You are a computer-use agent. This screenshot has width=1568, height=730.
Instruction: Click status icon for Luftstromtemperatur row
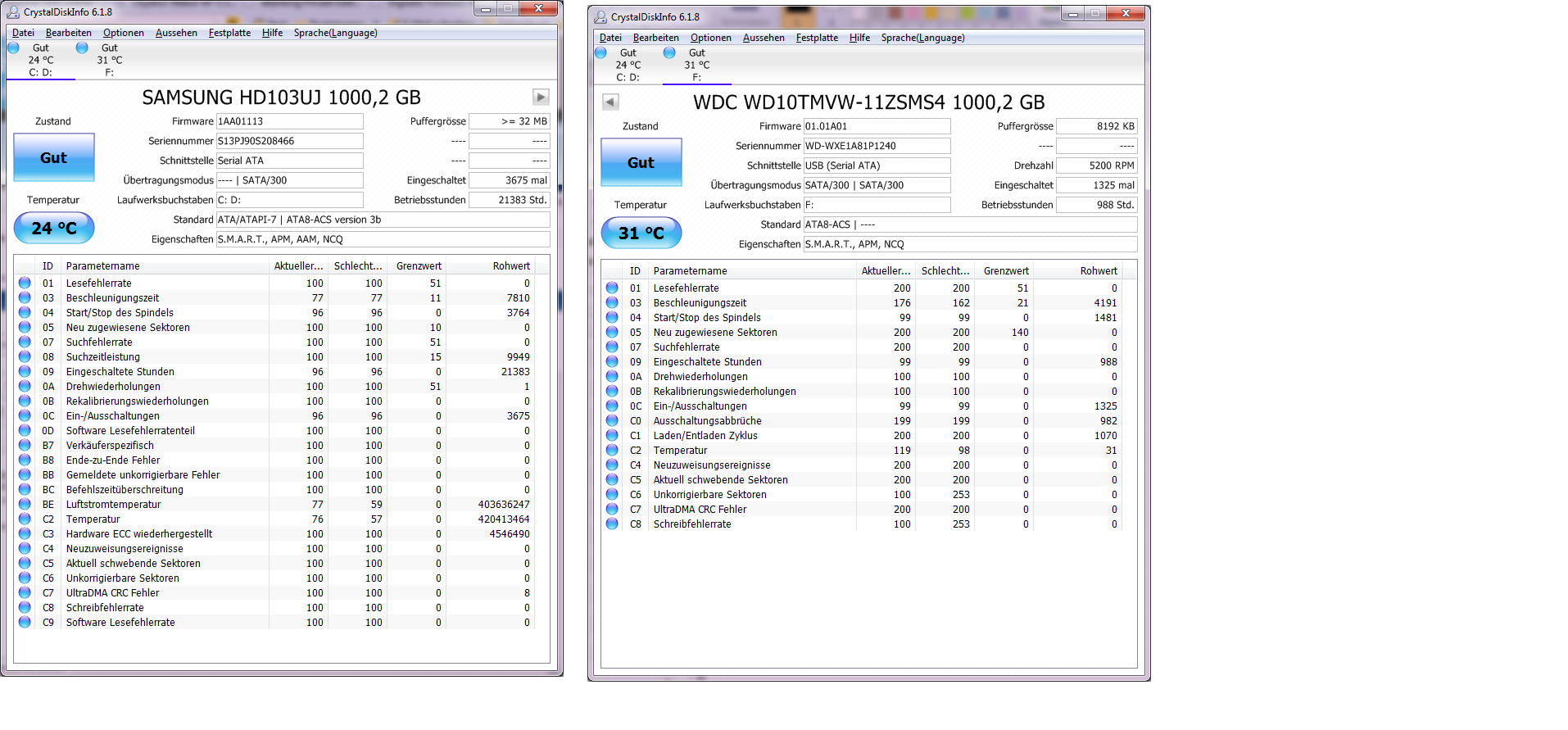point(25,504)
